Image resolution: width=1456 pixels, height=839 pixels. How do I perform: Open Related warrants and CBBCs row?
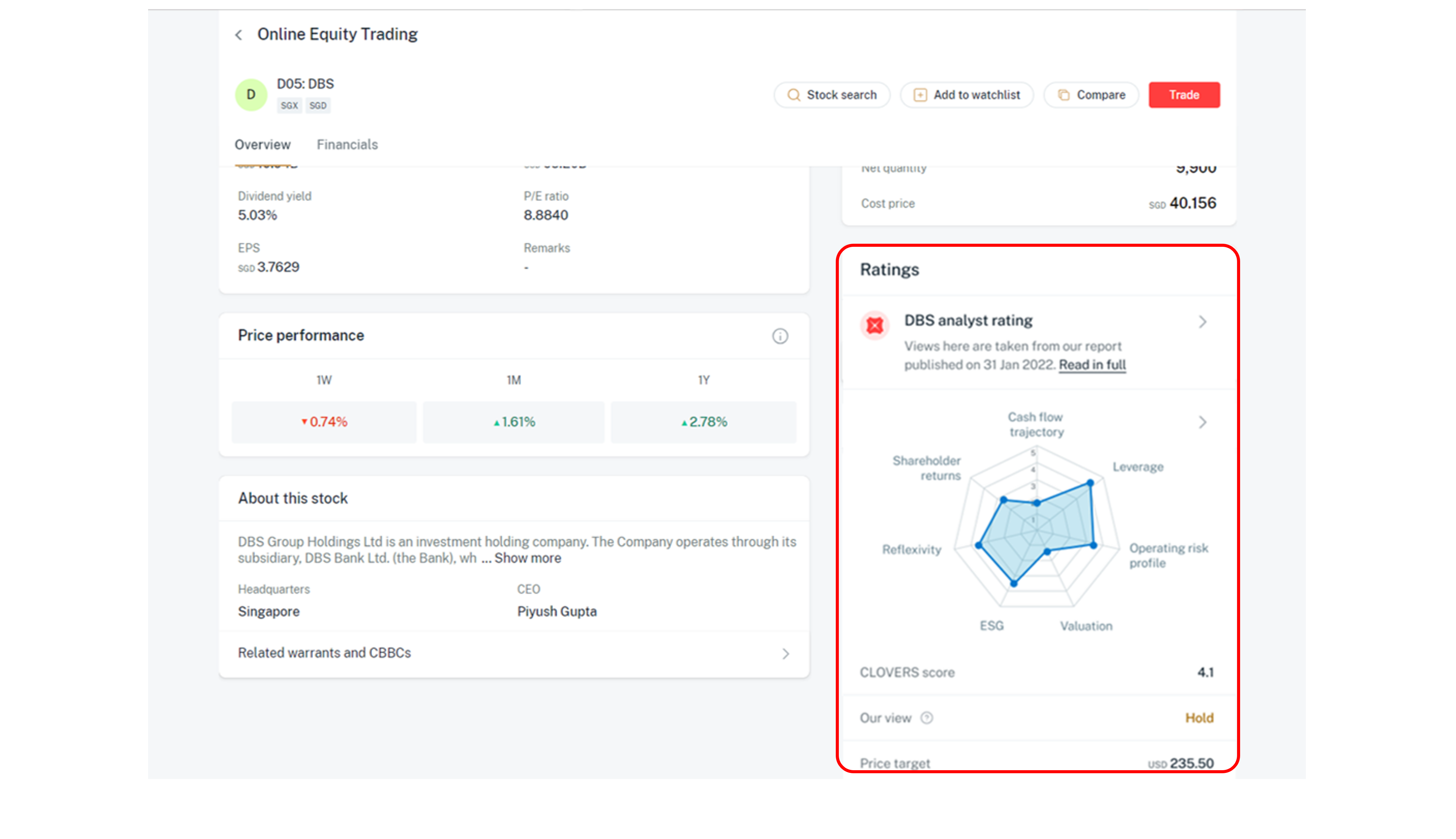[514, 653]
